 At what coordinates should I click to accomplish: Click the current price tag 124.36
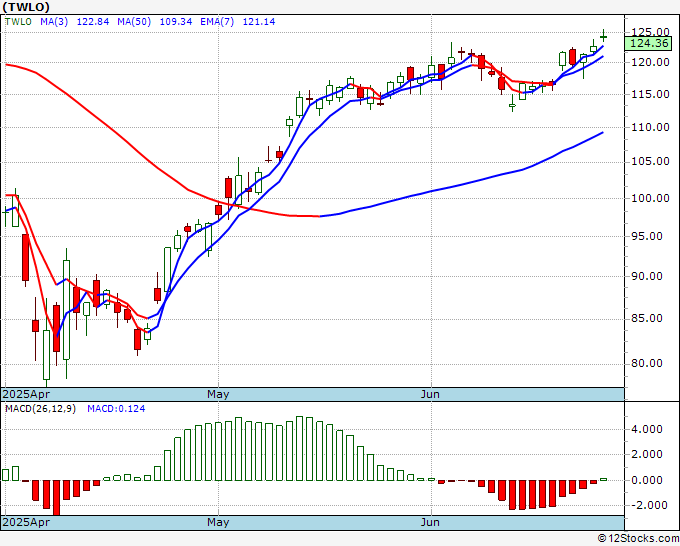tap(649, 43)
